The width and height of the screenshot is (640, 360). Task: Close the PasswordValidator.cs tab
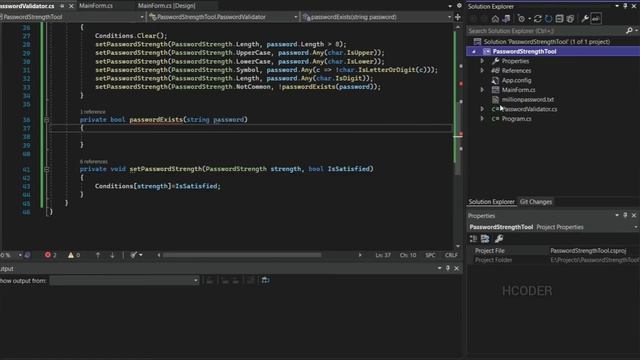click(x=71, y=6)
